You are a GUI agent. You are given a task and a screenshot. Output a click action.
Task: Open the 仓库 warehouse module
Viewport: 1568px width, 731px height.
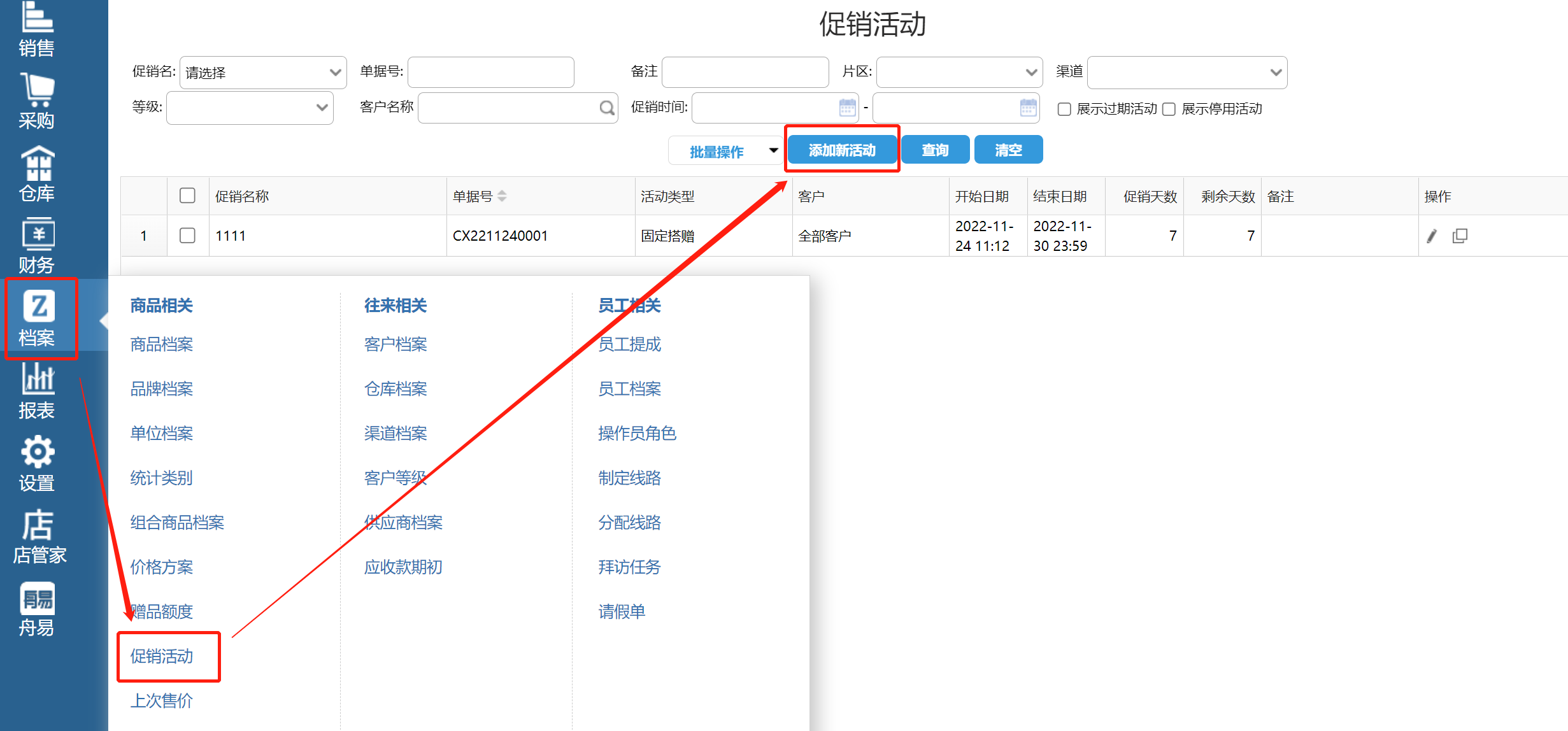[37, 174]
